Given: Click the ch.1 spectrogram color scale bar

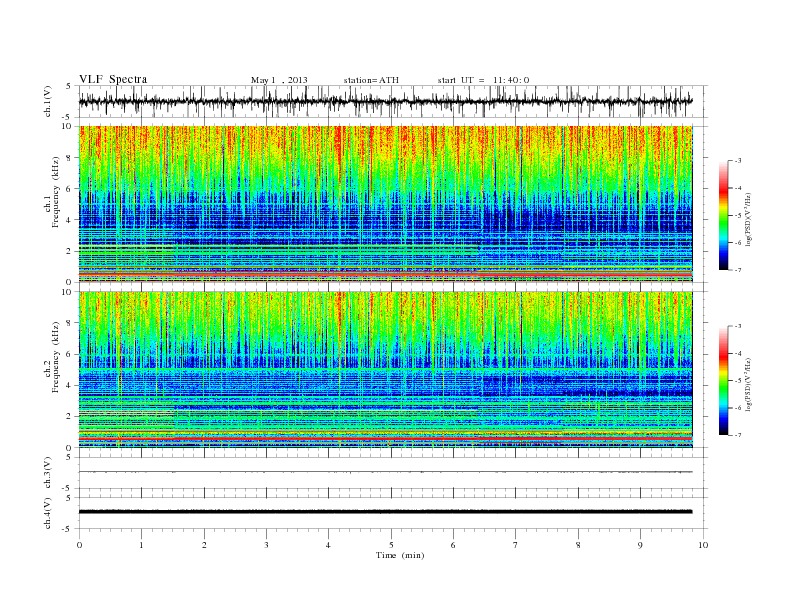Looking at the screenshot, I should [x=724, y=215].
